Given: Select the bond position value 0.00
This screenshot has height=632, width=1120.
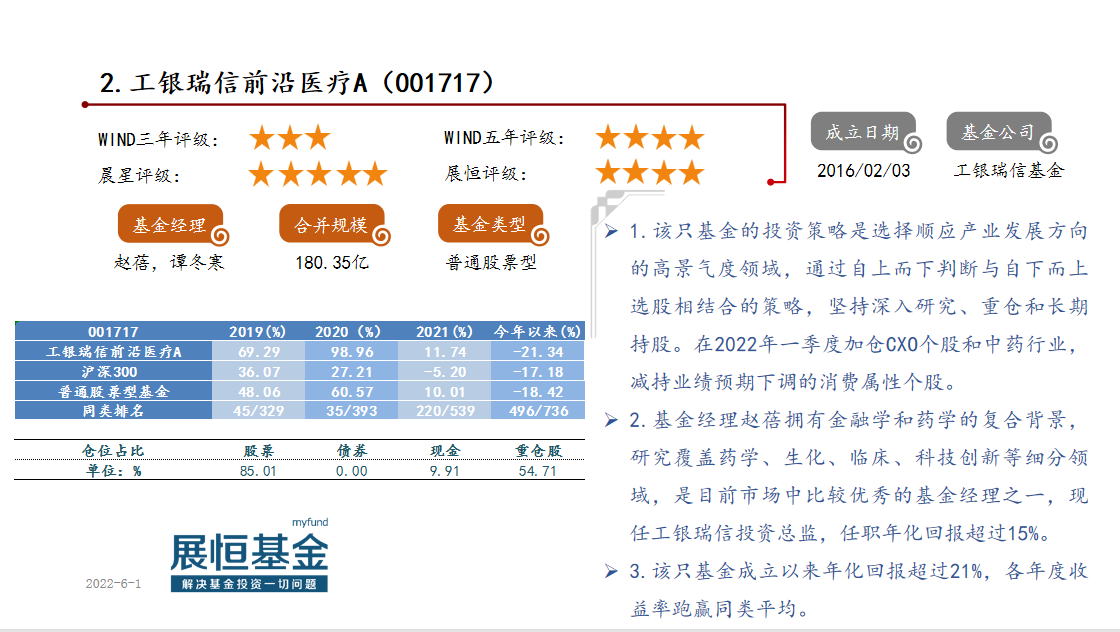Looking at the screenshot, I should (x=351, y=471).
